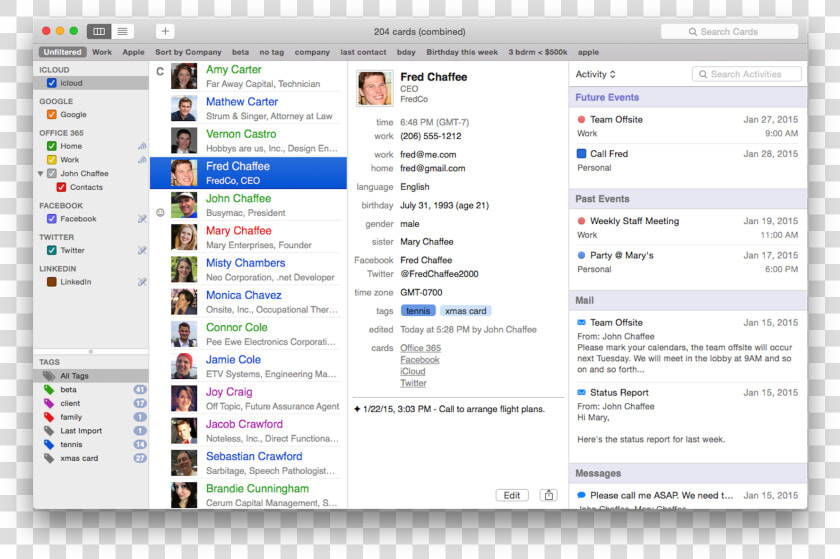The width and height of the screenshot is (840, 559).
Task: Focus the Search Cards field
Action: (730, 32)
